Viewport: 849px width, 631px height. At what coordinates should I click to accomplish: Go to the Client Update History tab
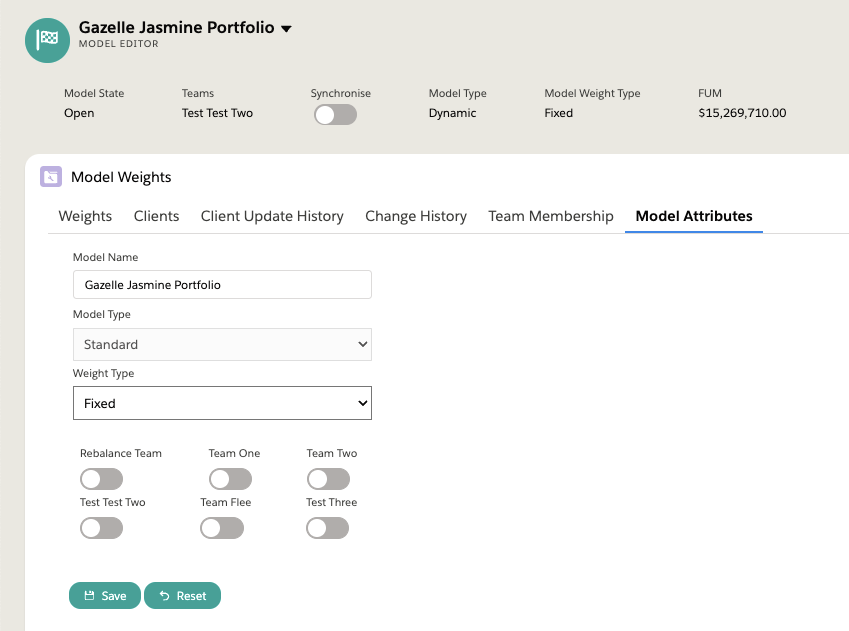pyautogui.click(x=272, y=216)
